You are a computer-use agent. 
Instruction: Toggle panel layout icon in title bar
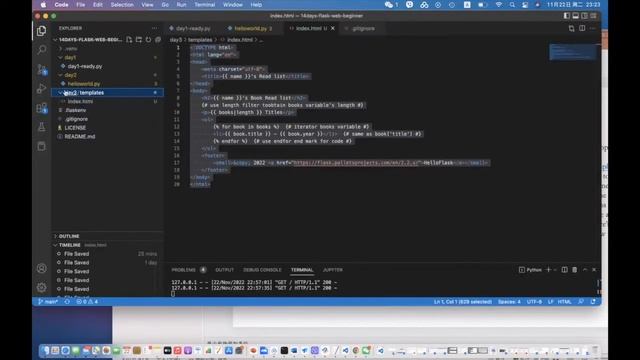pyautogui.click(x=576, y=16)
